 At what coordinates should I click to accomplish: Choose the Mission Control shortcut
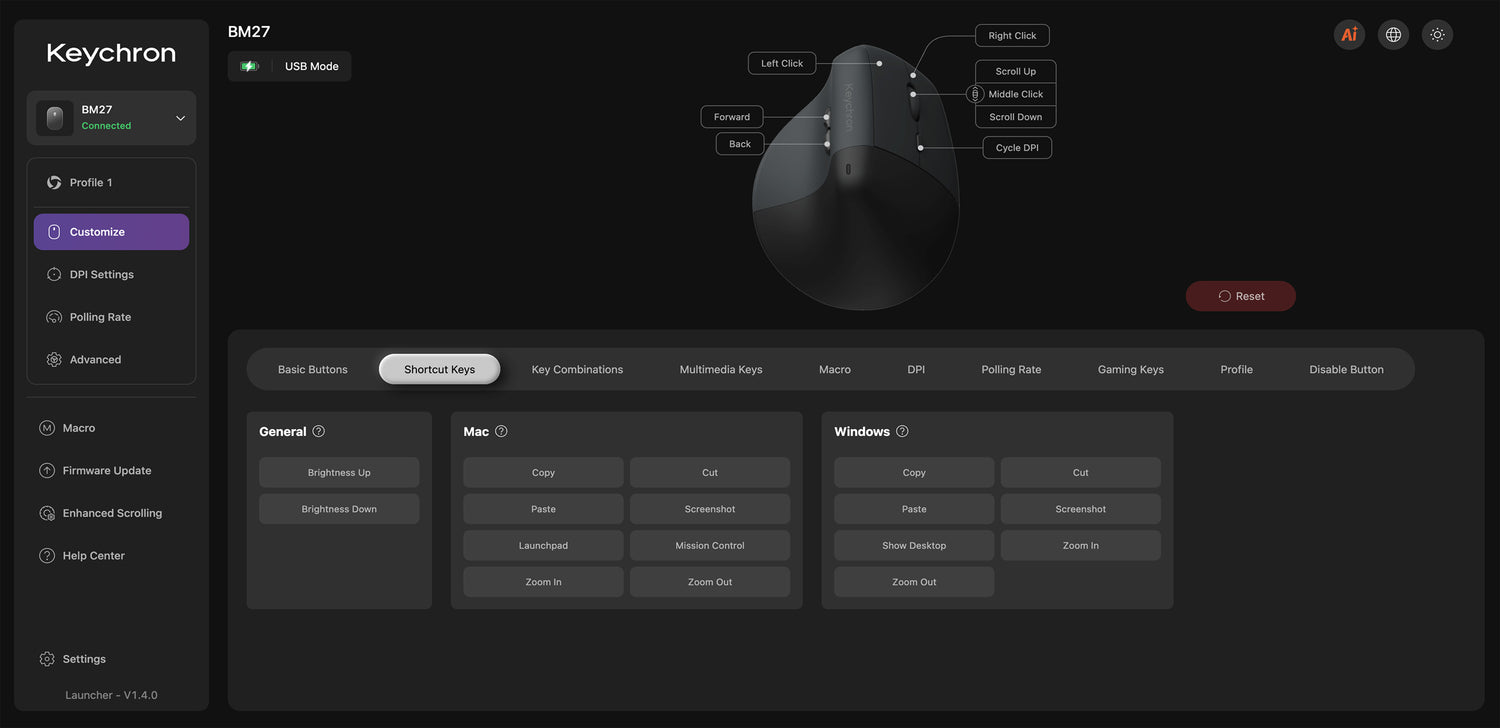pyautogui.click(x=710, y=546)
